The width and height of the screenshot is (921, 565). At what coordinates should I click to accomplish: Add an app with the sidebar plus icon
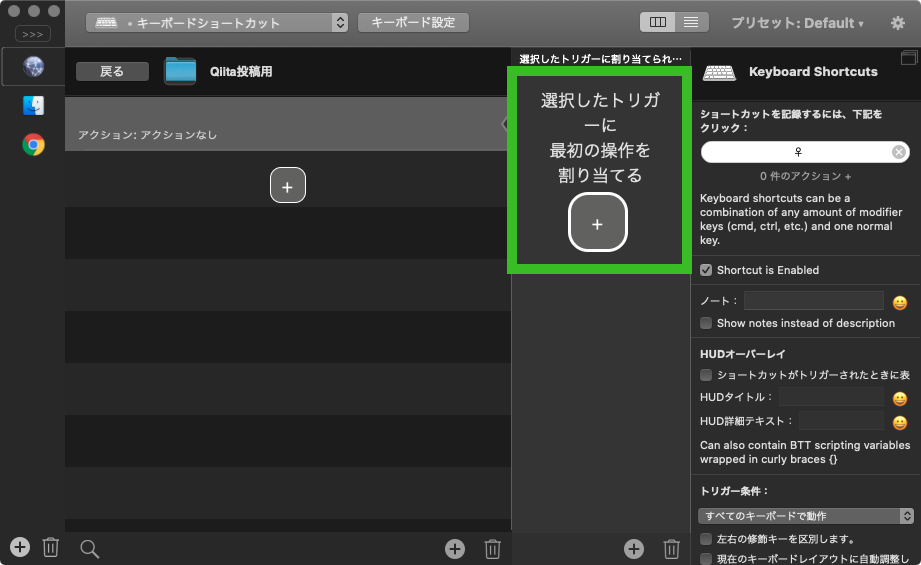[19, 547]
